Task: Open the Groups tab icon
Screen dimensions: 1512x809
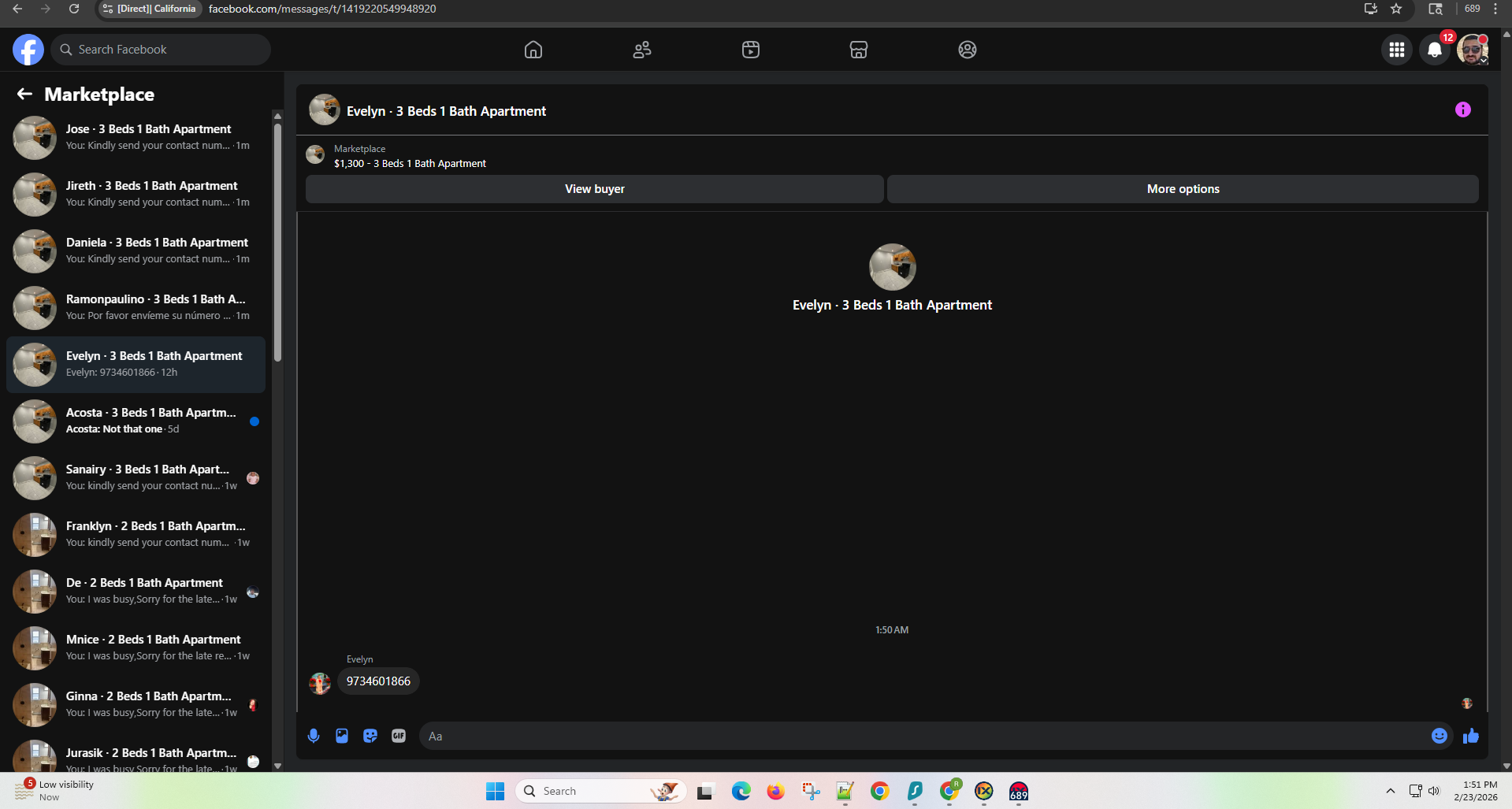Action: tap(968, 50)
